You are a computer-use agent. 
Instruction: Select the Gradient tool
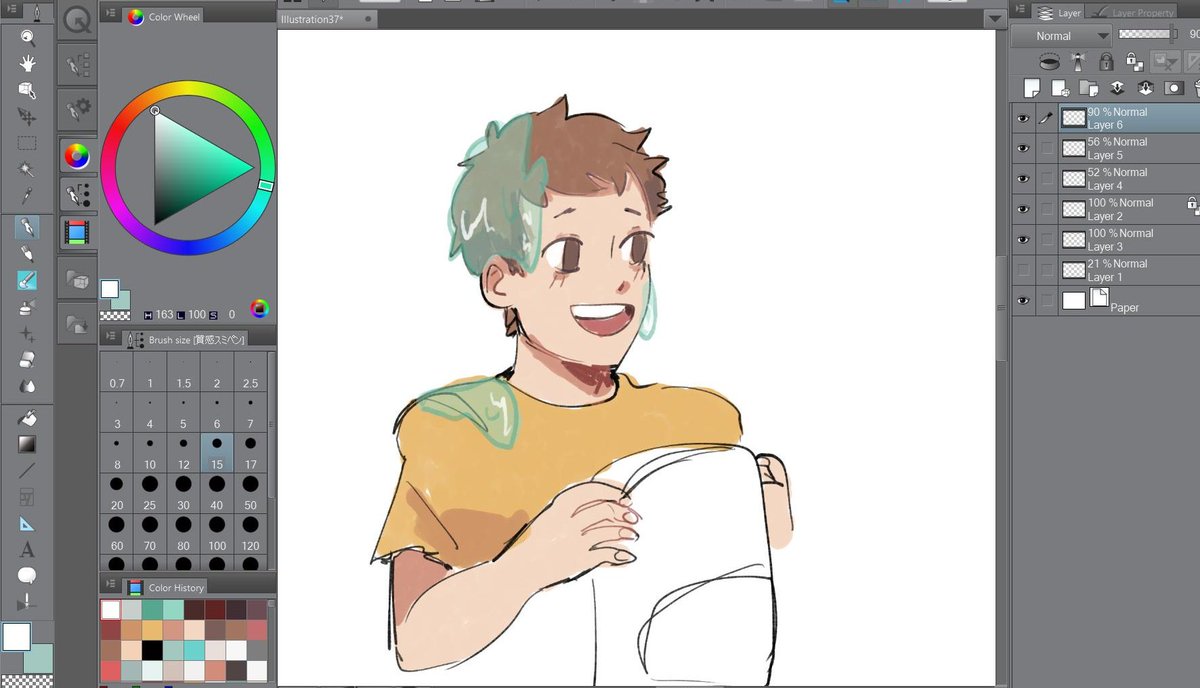[x=27, y=444]
